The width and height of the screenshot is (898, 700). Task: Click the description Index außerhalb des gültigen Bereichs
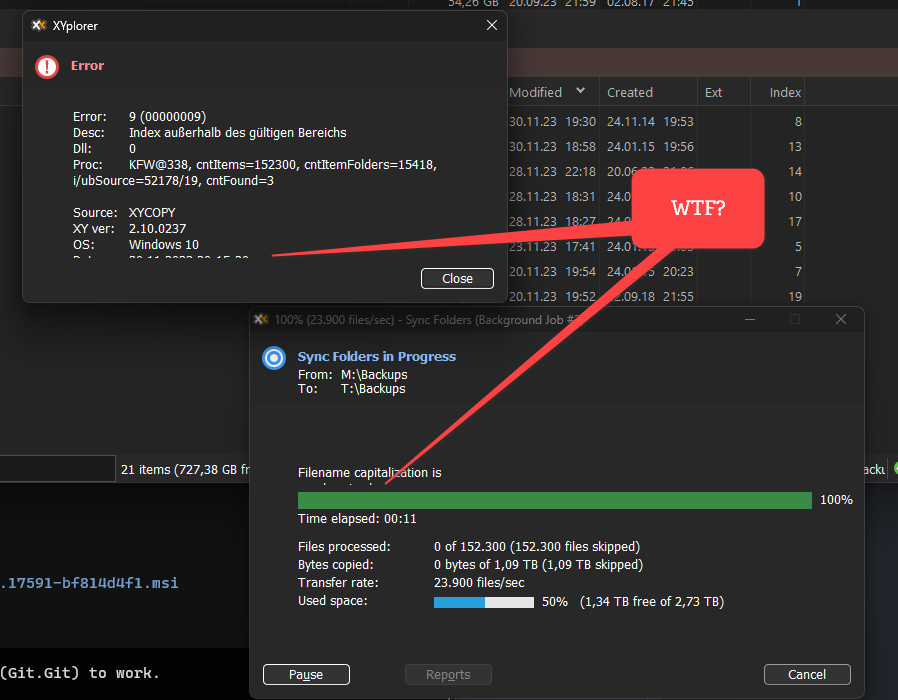(238, 133)
